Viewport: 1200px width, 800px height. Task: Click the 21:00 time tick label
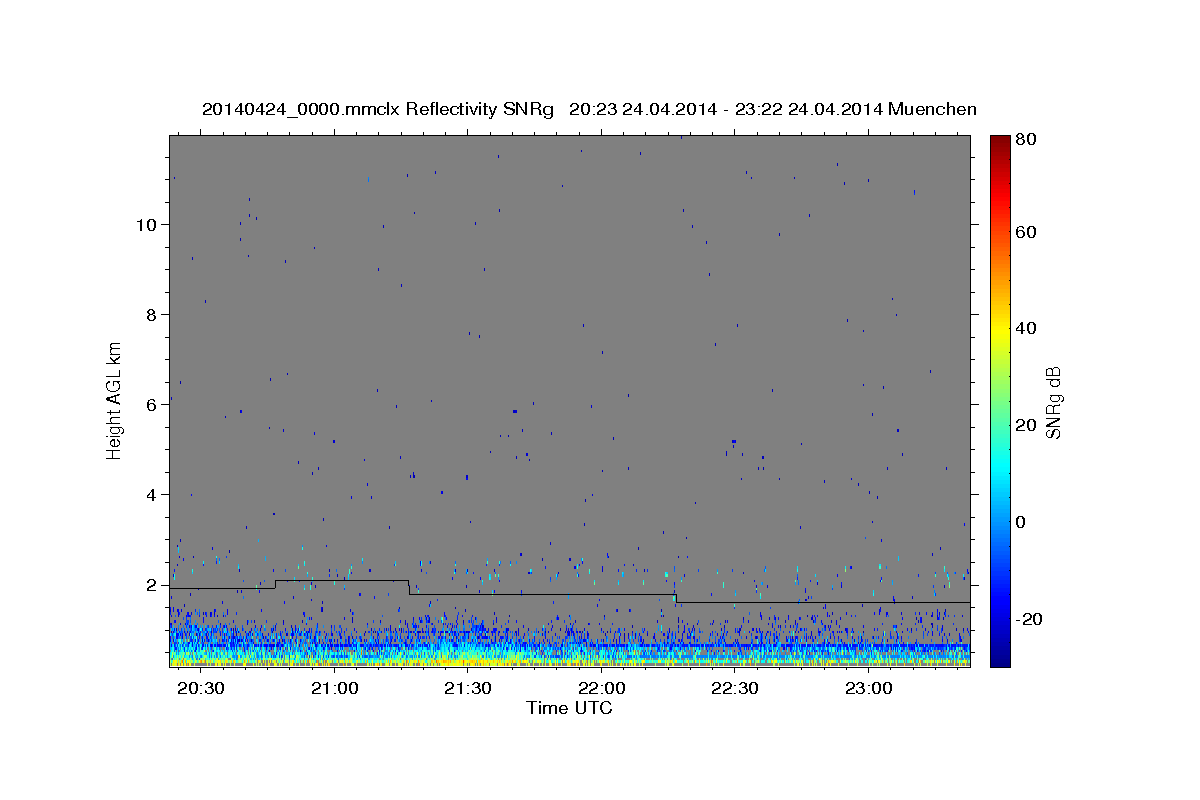[335, 689]
